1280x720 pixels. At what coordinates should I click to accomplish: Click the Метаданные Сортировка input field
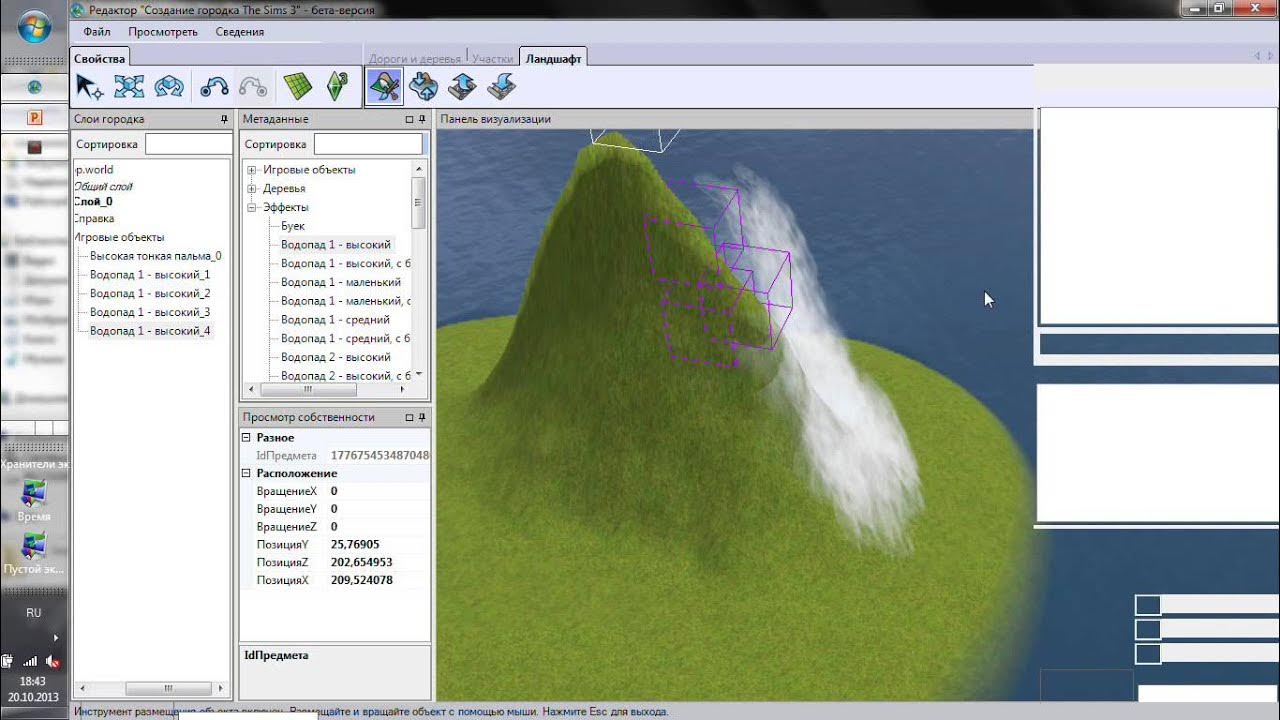[x=368, y=144]
